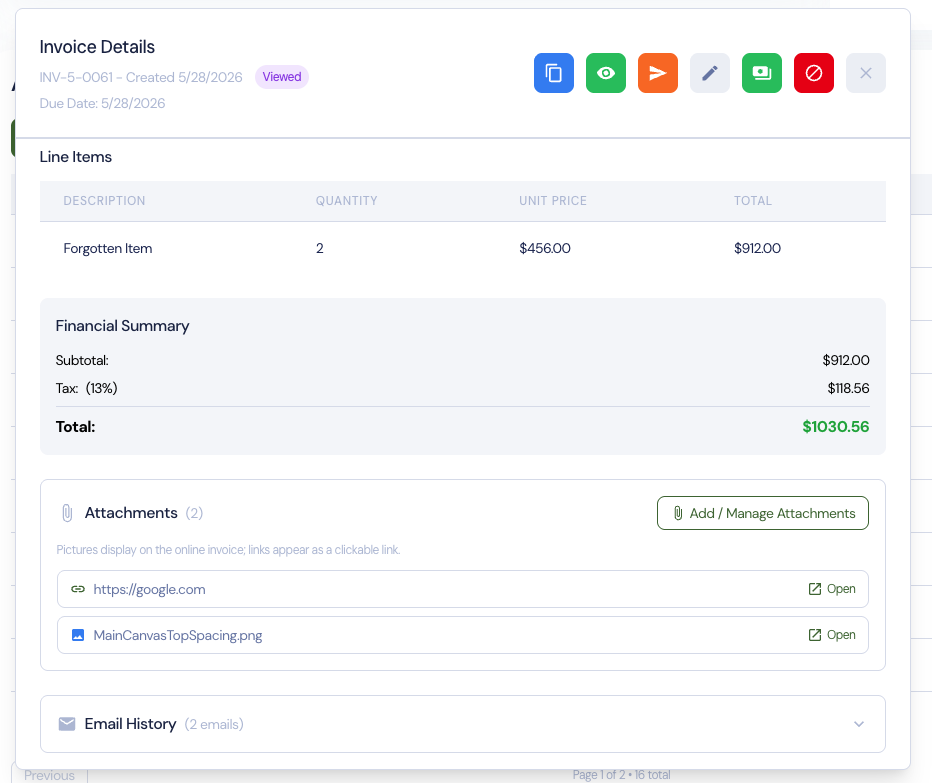932x783 pixels.
Task: Click the DESCRIPTION column header
Action: click(x=105, y=201)
